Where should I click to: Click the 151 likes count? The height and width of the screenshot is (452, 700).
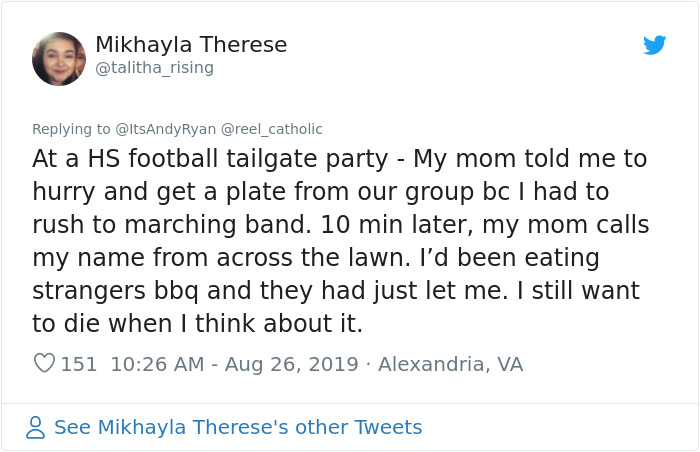[x=79, y=364]
